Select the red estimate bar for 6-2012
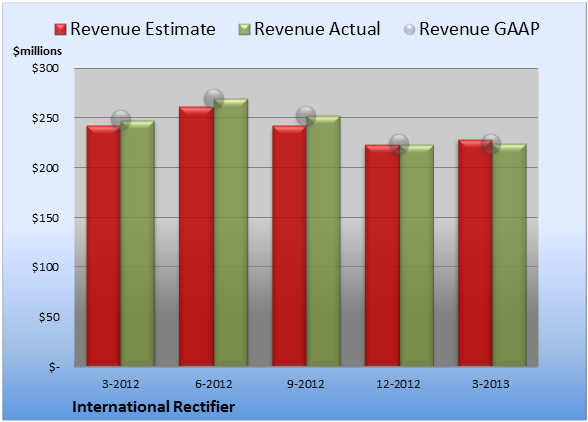 tap(196, 237)
